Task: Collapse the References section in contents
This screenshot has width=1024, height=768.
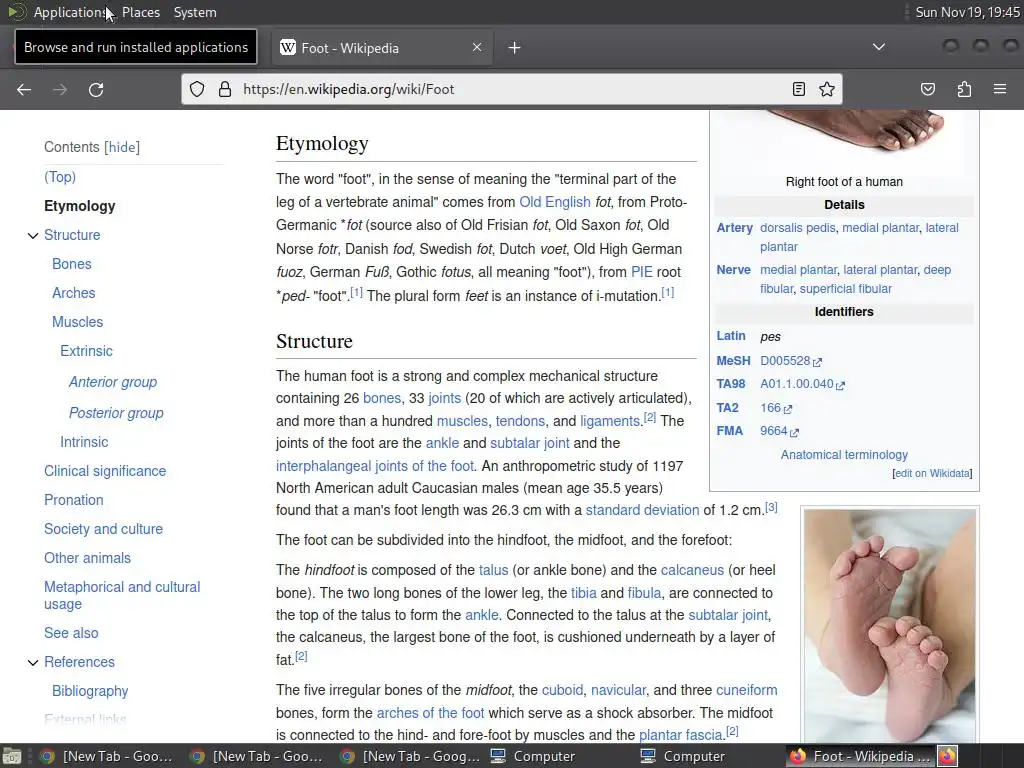Action: tap(33, 662)
